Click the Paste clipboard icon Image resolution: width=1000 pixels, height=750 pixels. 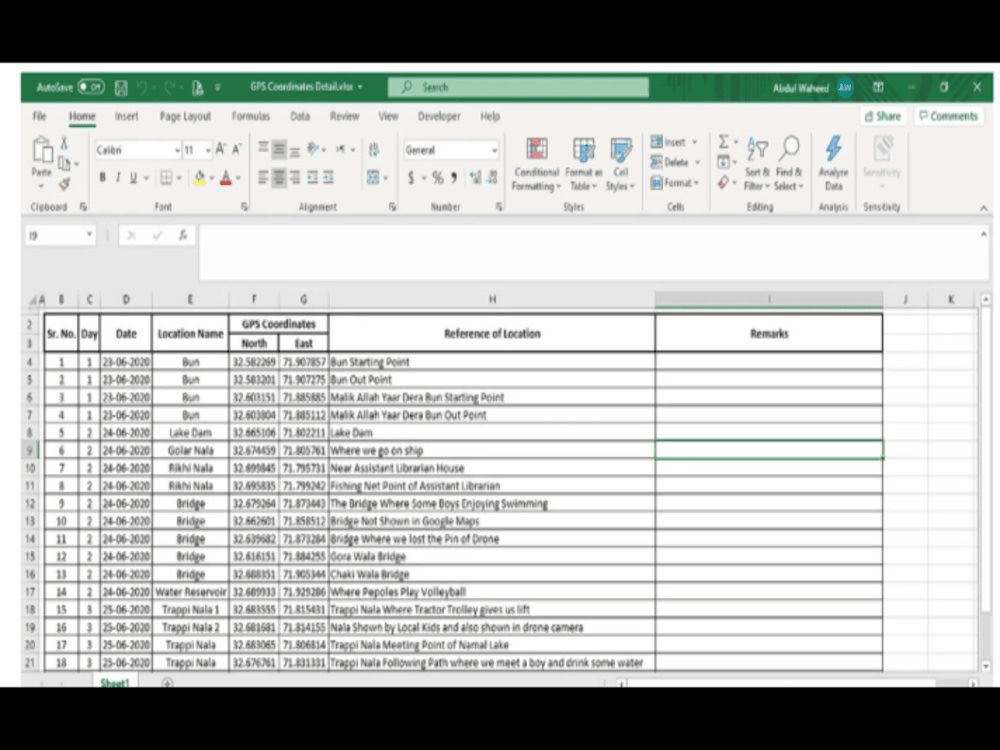(x=42, y=151)
